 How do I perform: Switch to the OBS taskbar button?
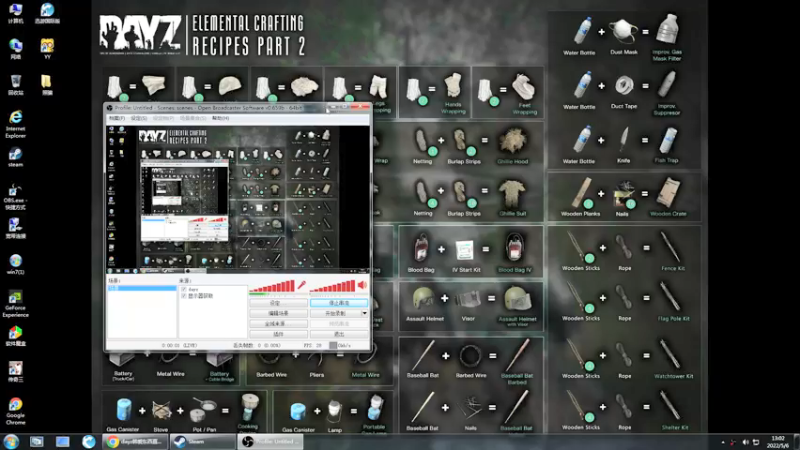(270, 441)
